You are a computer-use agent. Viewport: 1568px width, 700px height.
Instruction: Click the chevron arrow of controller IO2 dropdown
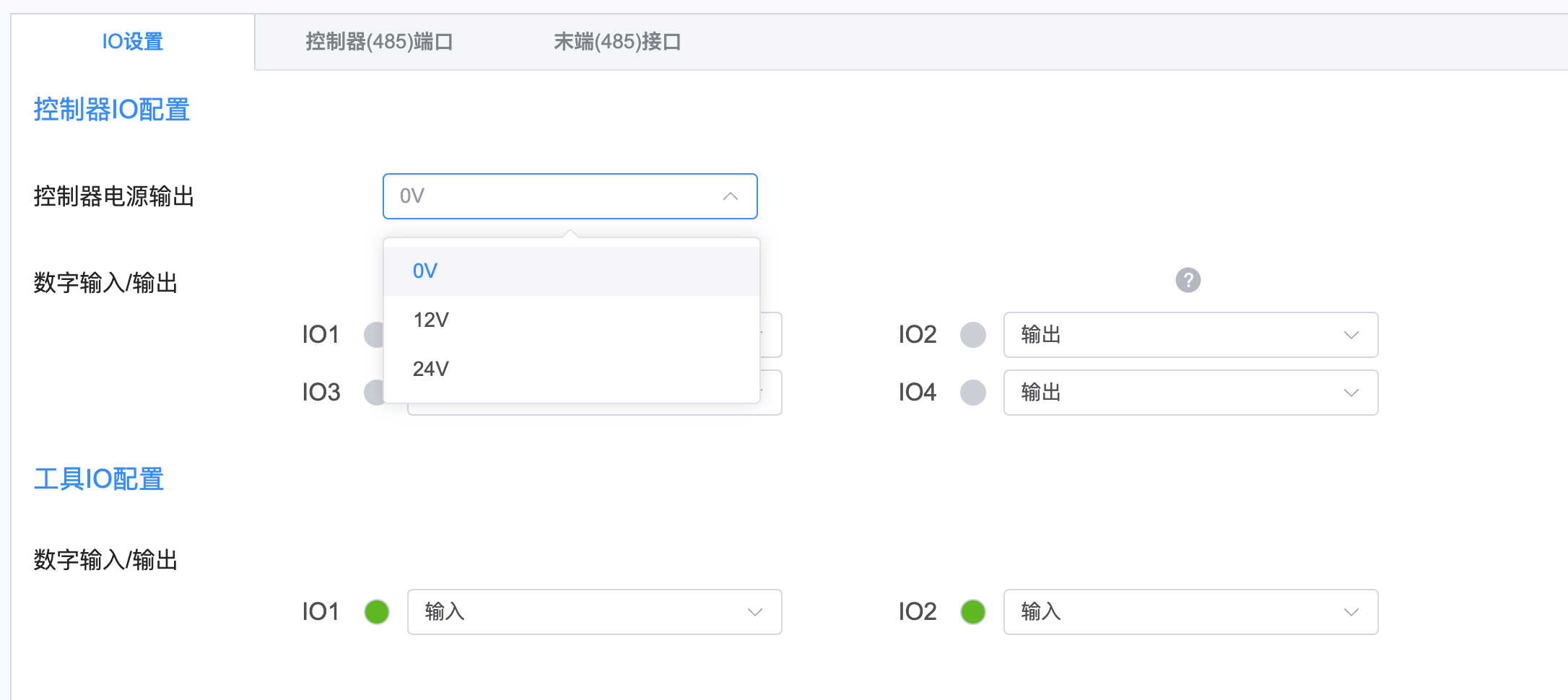1351,335
